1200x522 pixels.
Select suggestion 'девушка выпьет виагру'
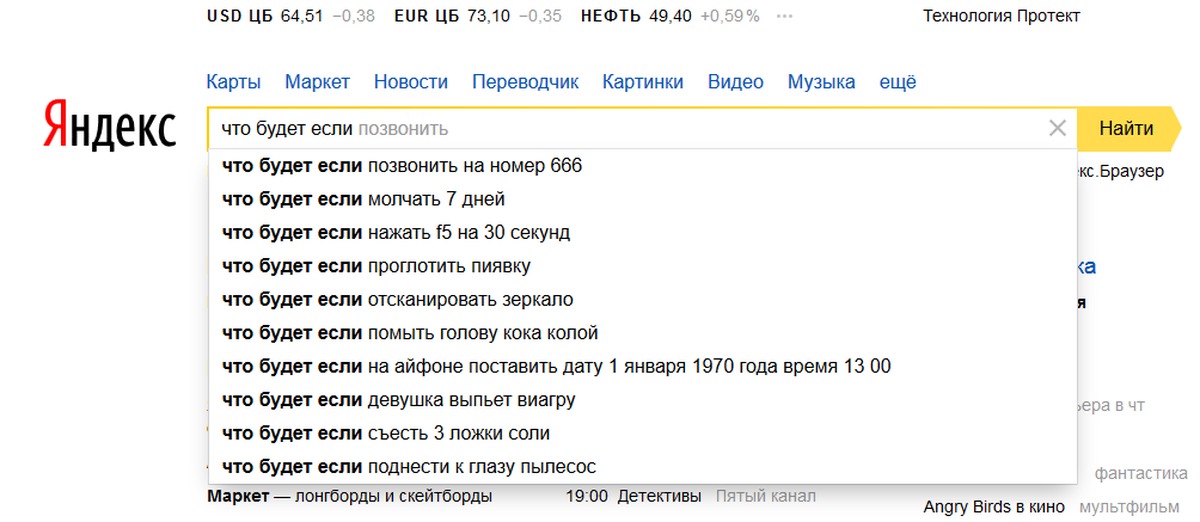642,400
